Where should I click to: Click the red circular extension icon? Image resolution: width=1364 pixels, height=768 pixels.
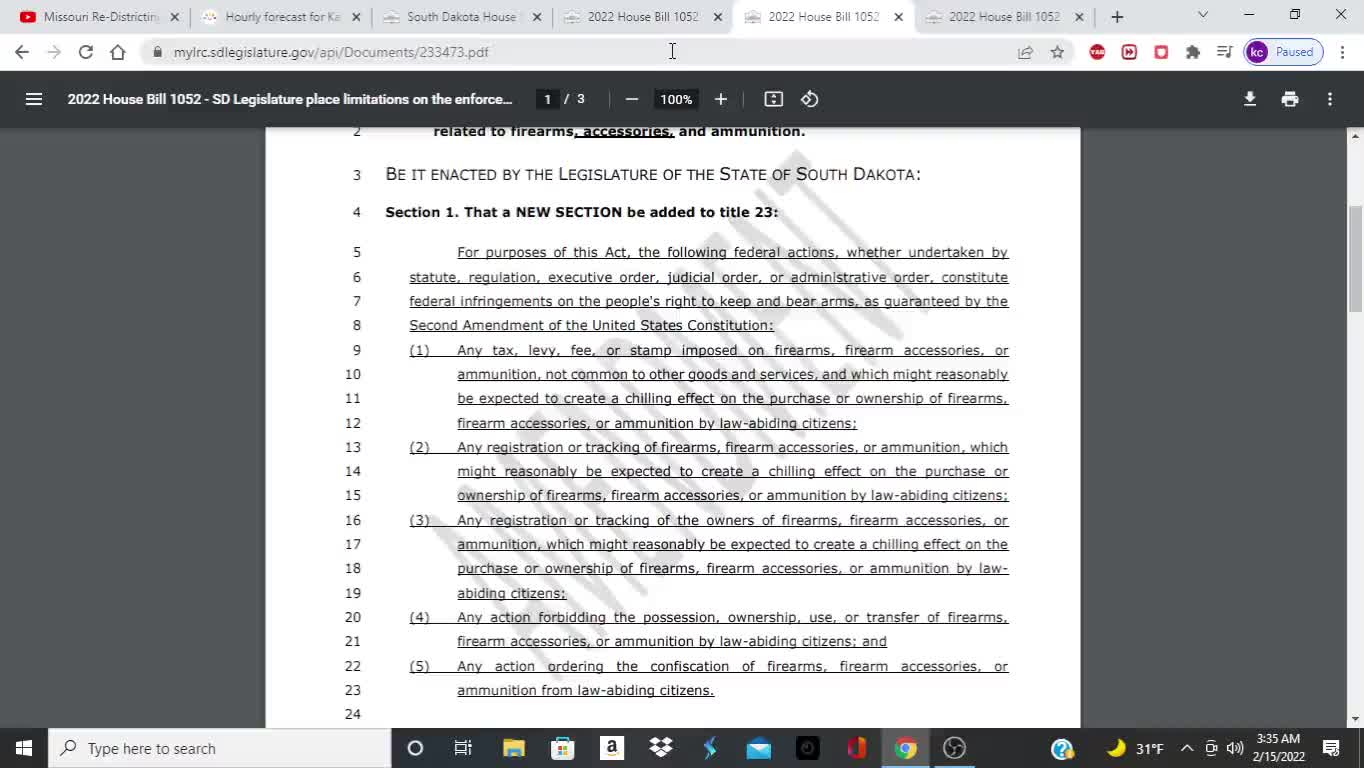[x=1097, y=52]
